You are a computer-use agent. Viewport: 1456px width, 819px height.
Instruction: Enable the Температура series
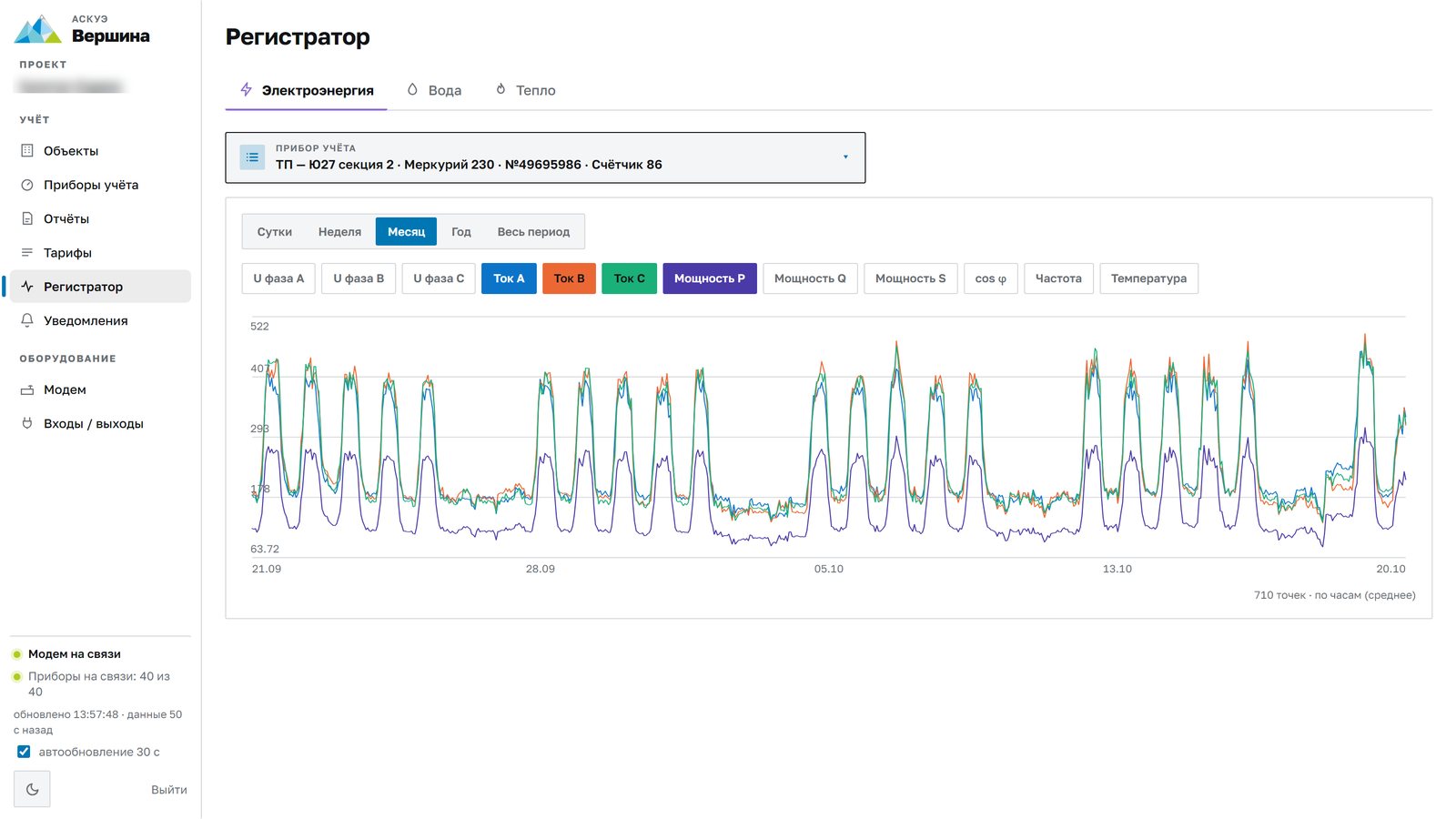[1148, 278]
